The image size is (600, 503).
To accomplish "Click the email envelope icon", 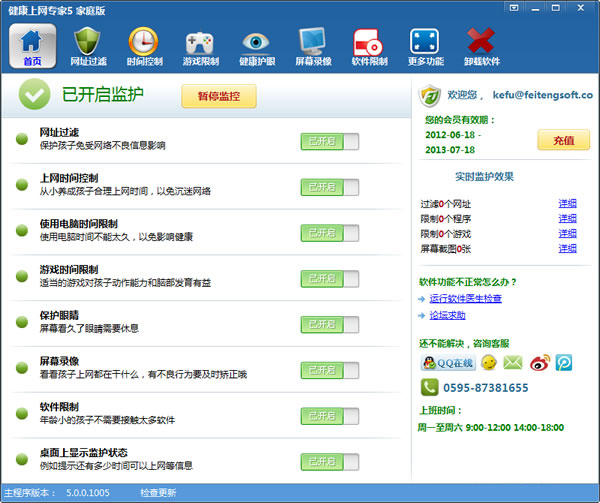I will (513, 362).
